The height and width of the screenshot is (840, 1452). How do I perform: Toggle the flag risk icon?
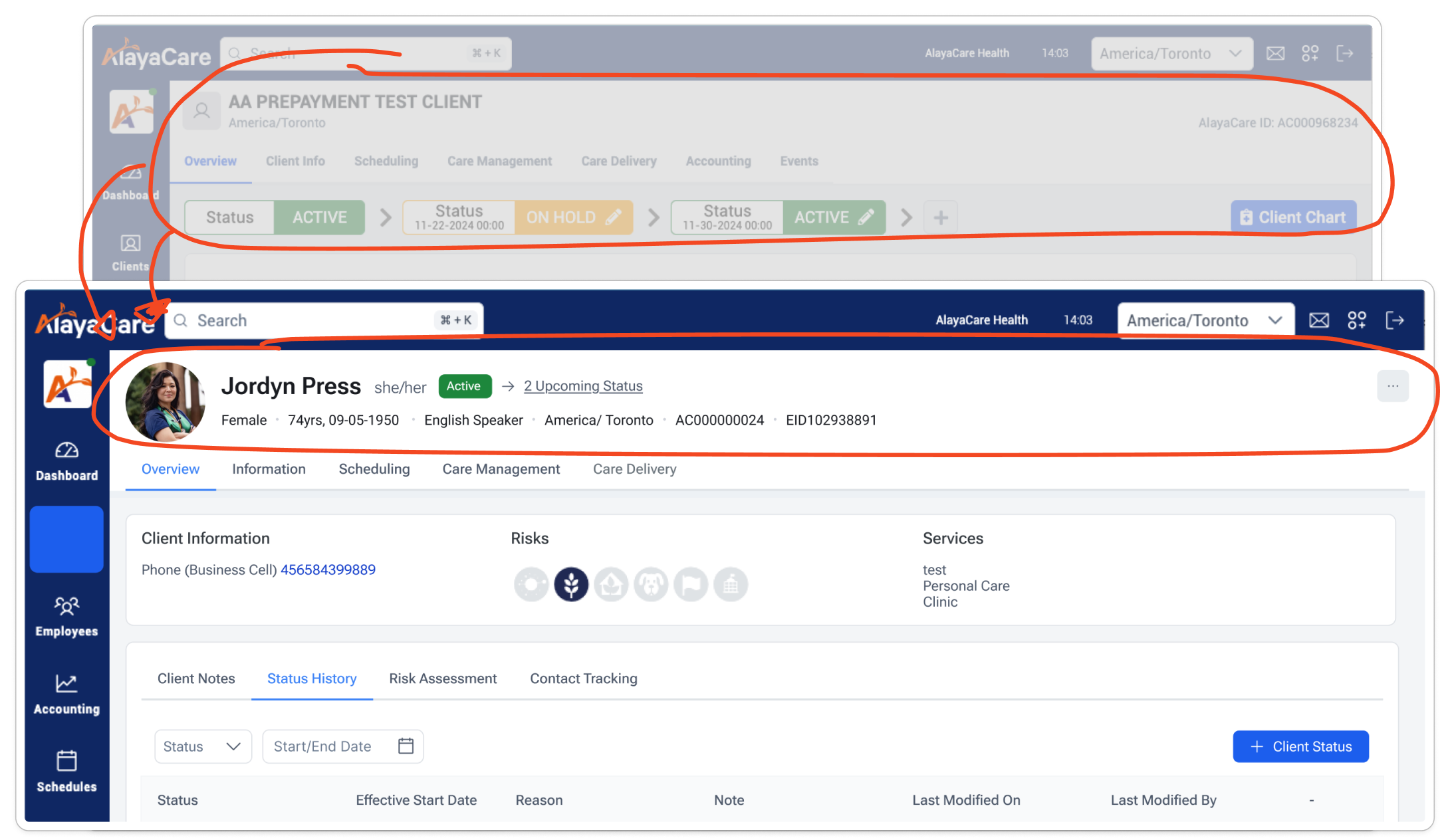(691, 585)
